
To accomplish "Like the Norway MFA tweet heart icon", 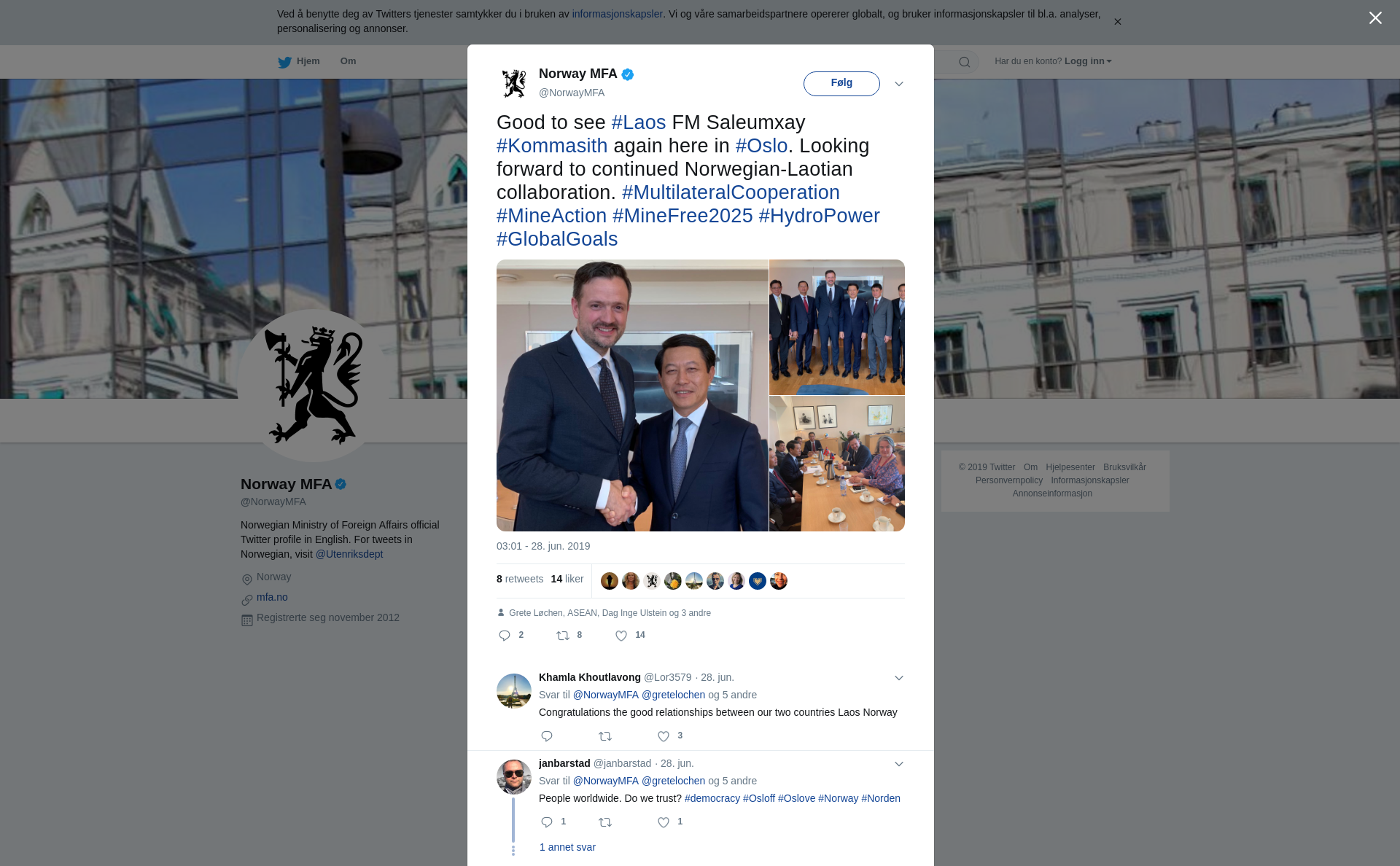I will 621,636.
